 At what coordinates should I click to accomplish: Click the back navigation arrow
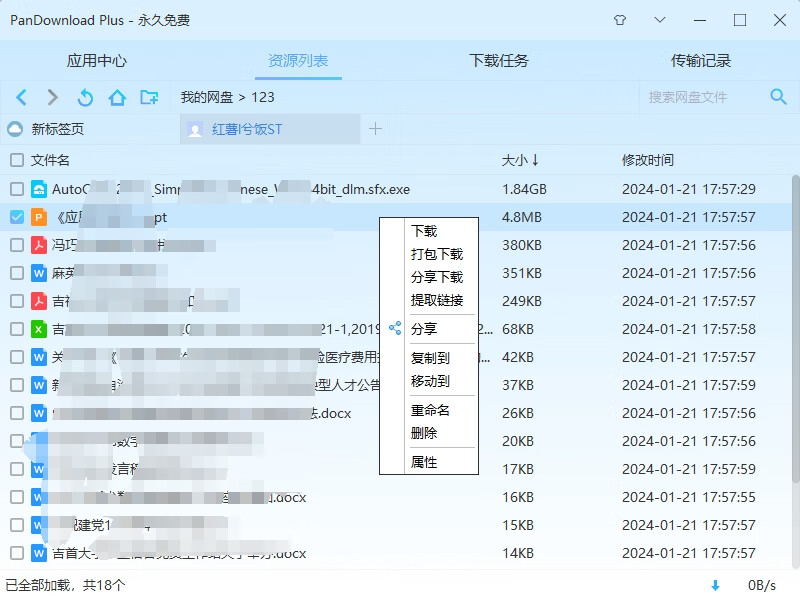click(22, 98)
